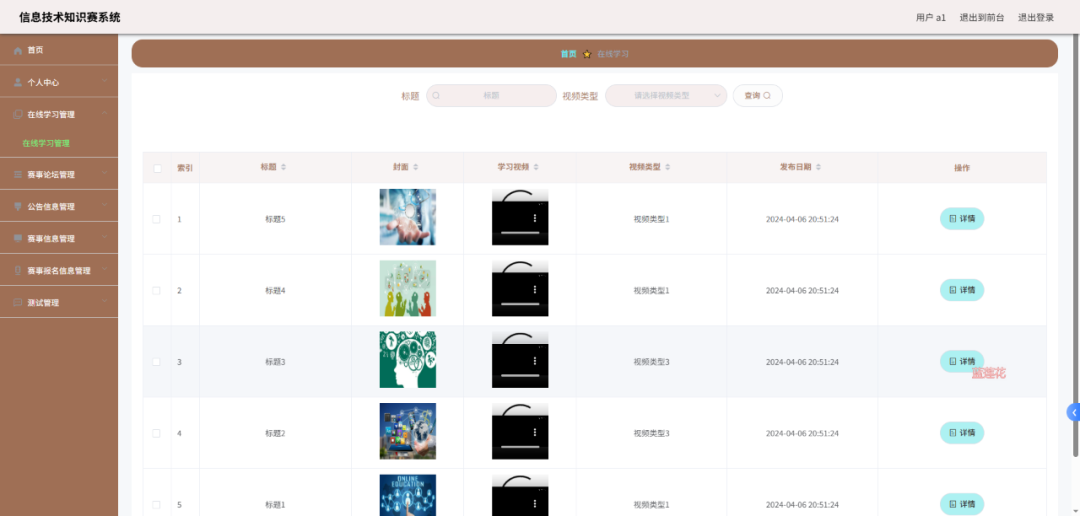View 详情 for row 标题1
The height and width of the screenshot is (516, 1080).
tap(962, 504)
